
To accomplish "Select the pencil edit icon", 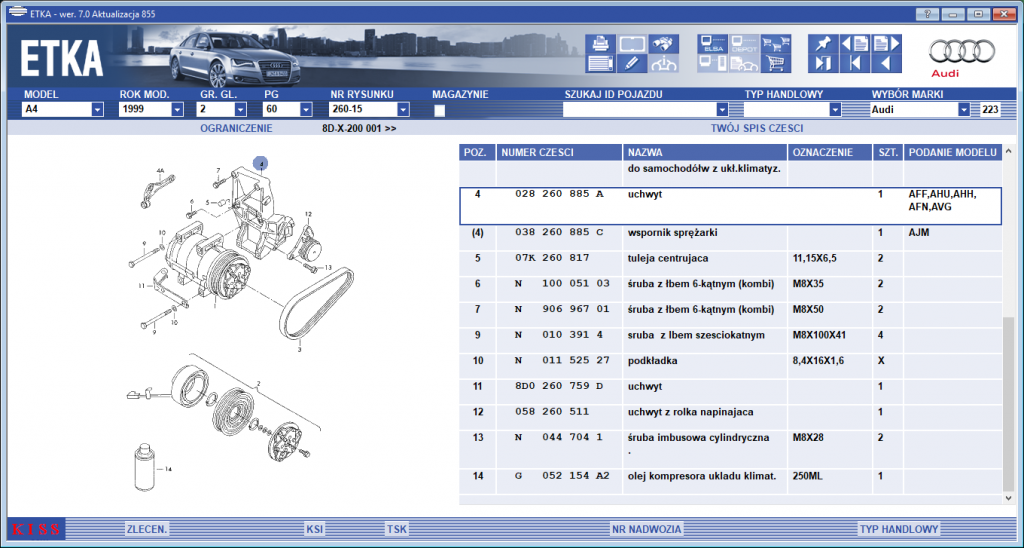I will coord(632,63).
